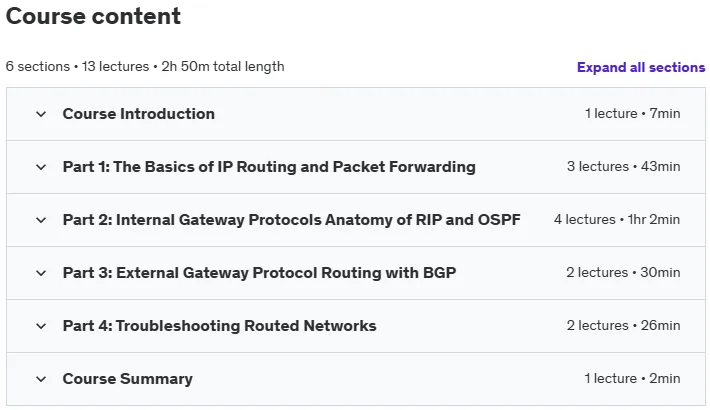
Task: Select the Course Introduction section title
Action: click(x=139, y=114)
